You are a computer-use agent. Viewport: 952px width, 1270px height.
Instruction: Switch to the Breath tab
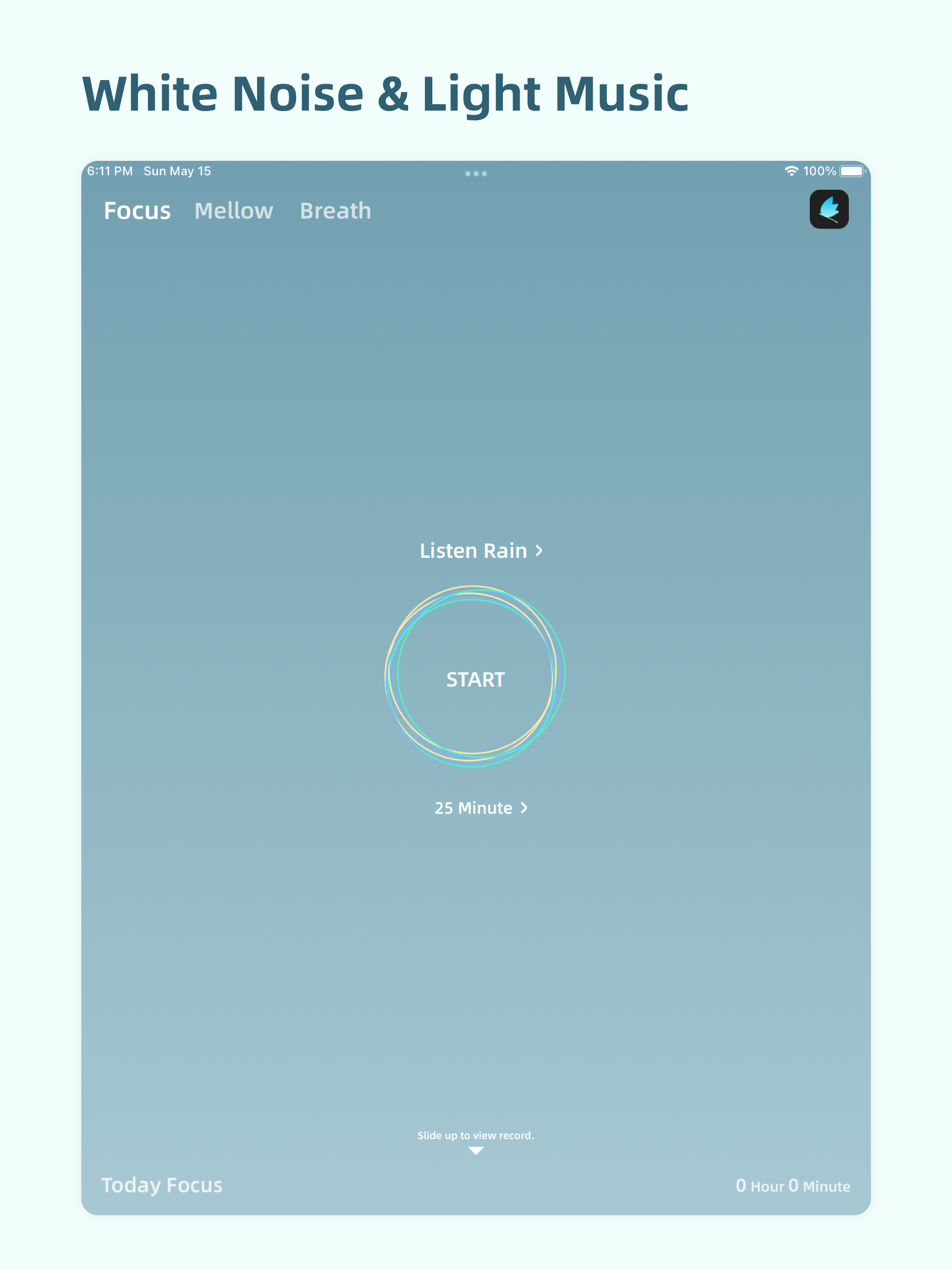click(x=335, y=211)
